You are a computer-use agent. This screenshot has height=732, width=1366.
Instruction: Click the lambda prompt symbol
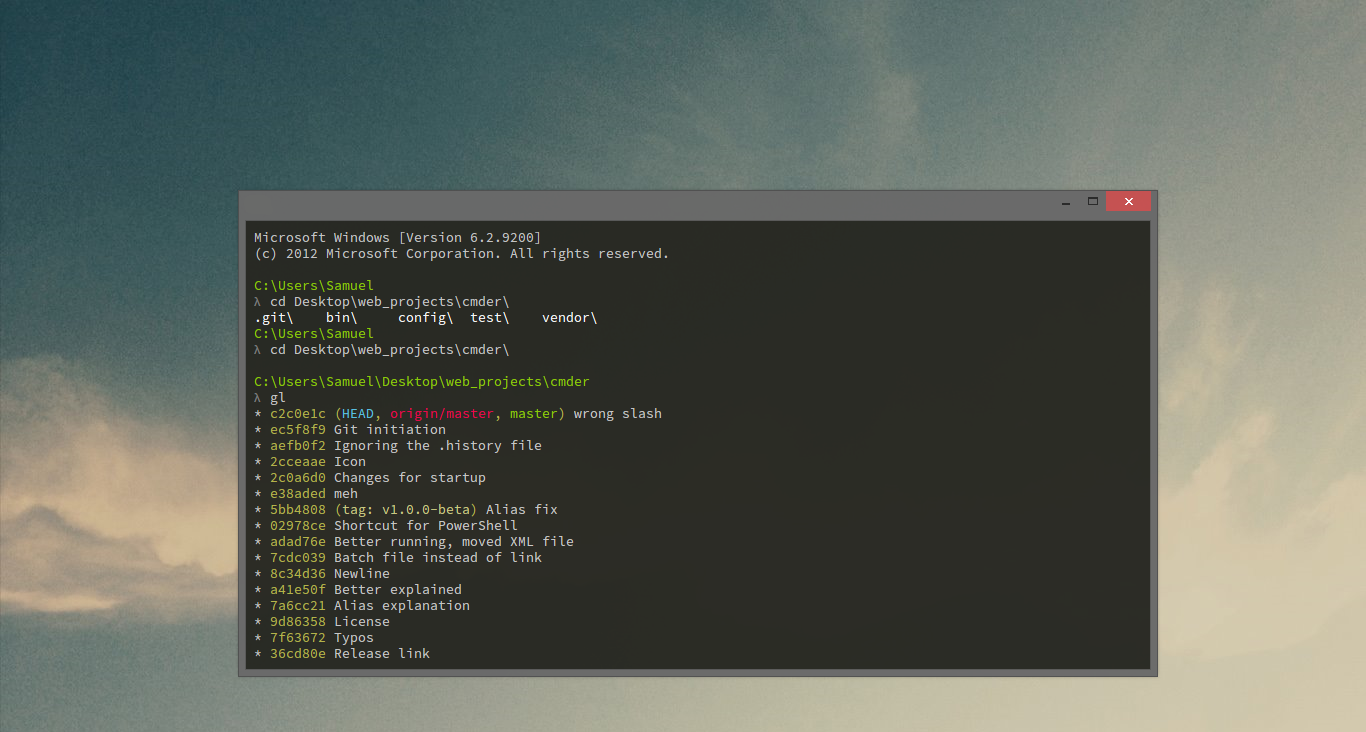click(x=256, y=397)
